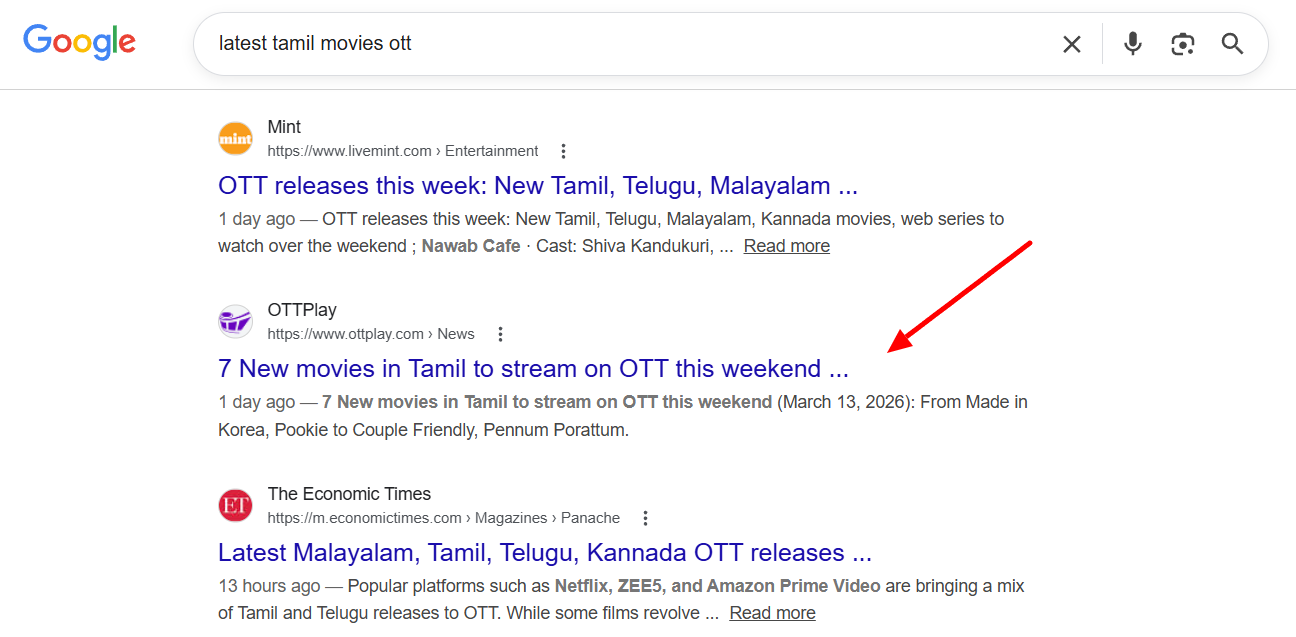
Task: Open the Latest Malayalam Tamil Telugu Kannada article
Action: (544, 552)
